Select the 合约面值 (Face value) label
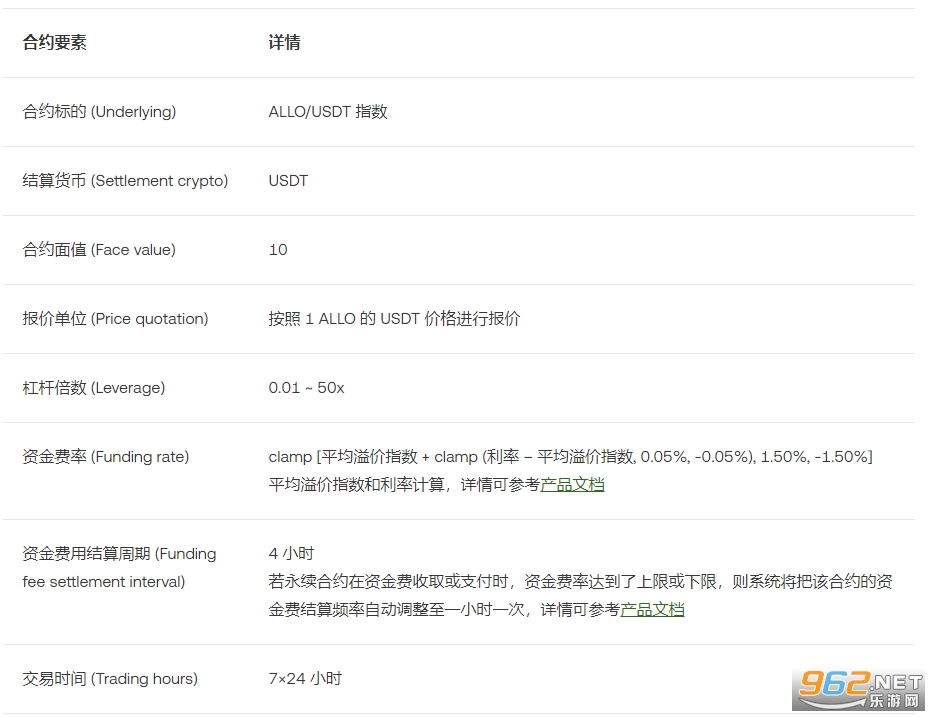The width and height of the screenshot is (931, 717). click(99, 250)
